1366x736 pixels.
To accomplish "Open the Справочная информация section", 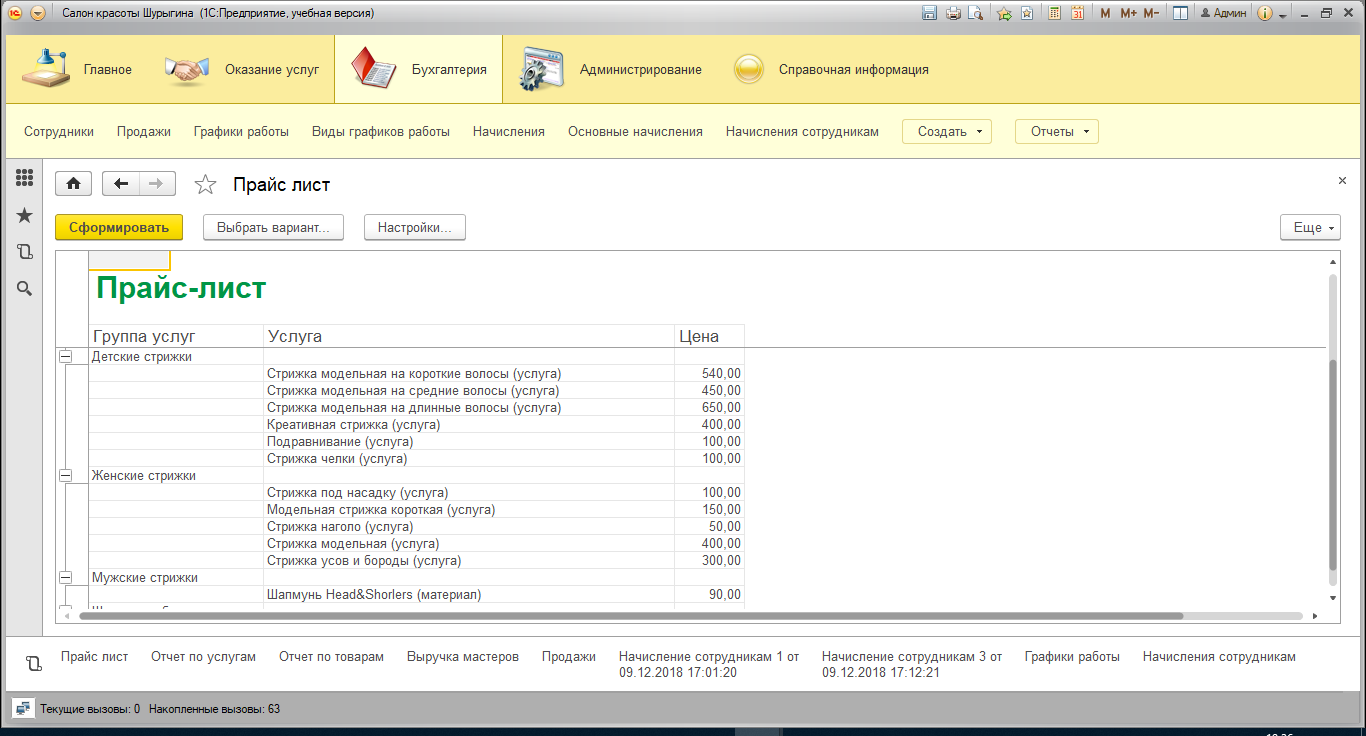I will pos(830,70).
